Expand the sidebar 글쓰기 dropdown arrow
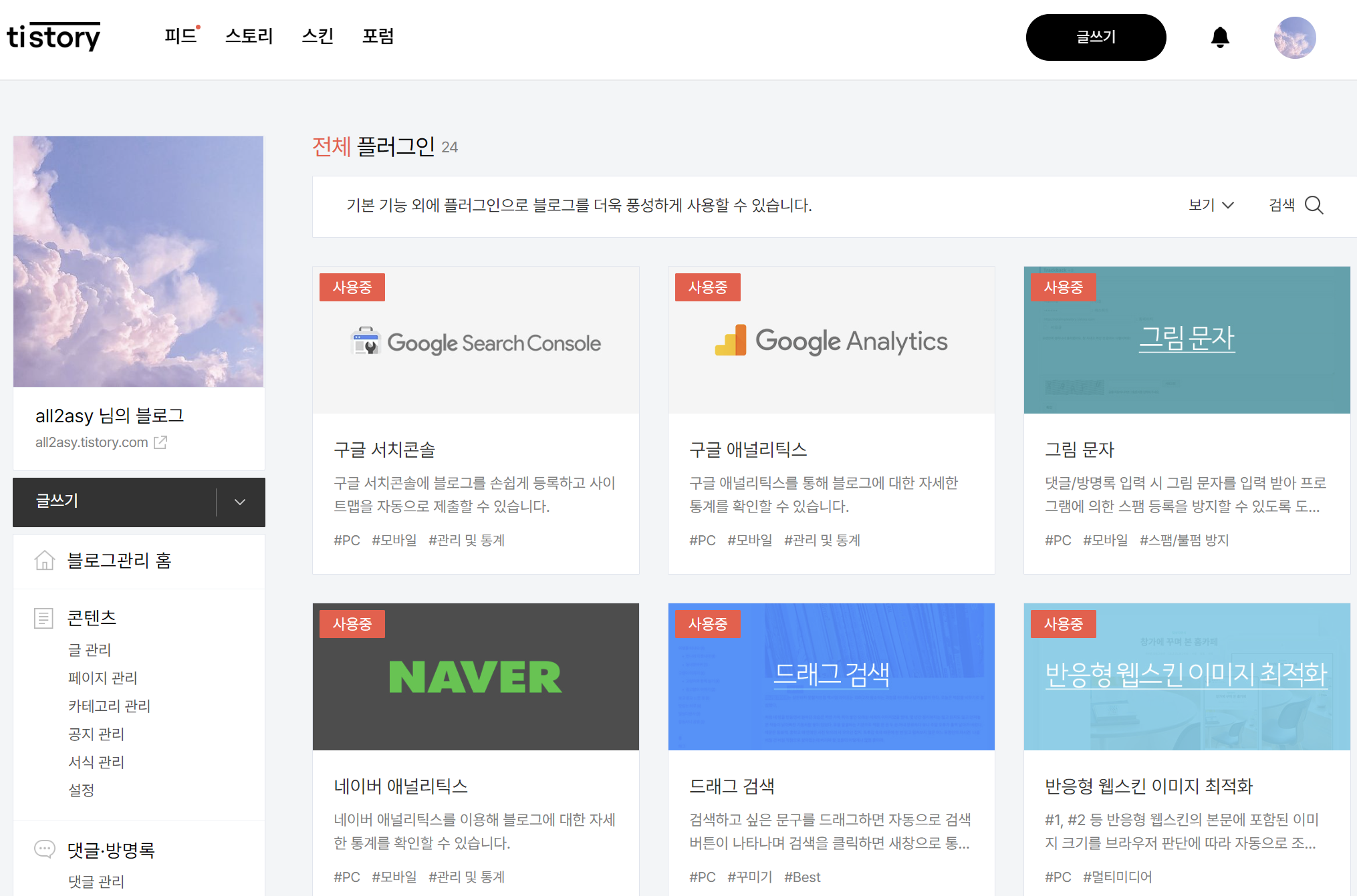This screenshot has height=896, width=1357. tap(240, 502)
